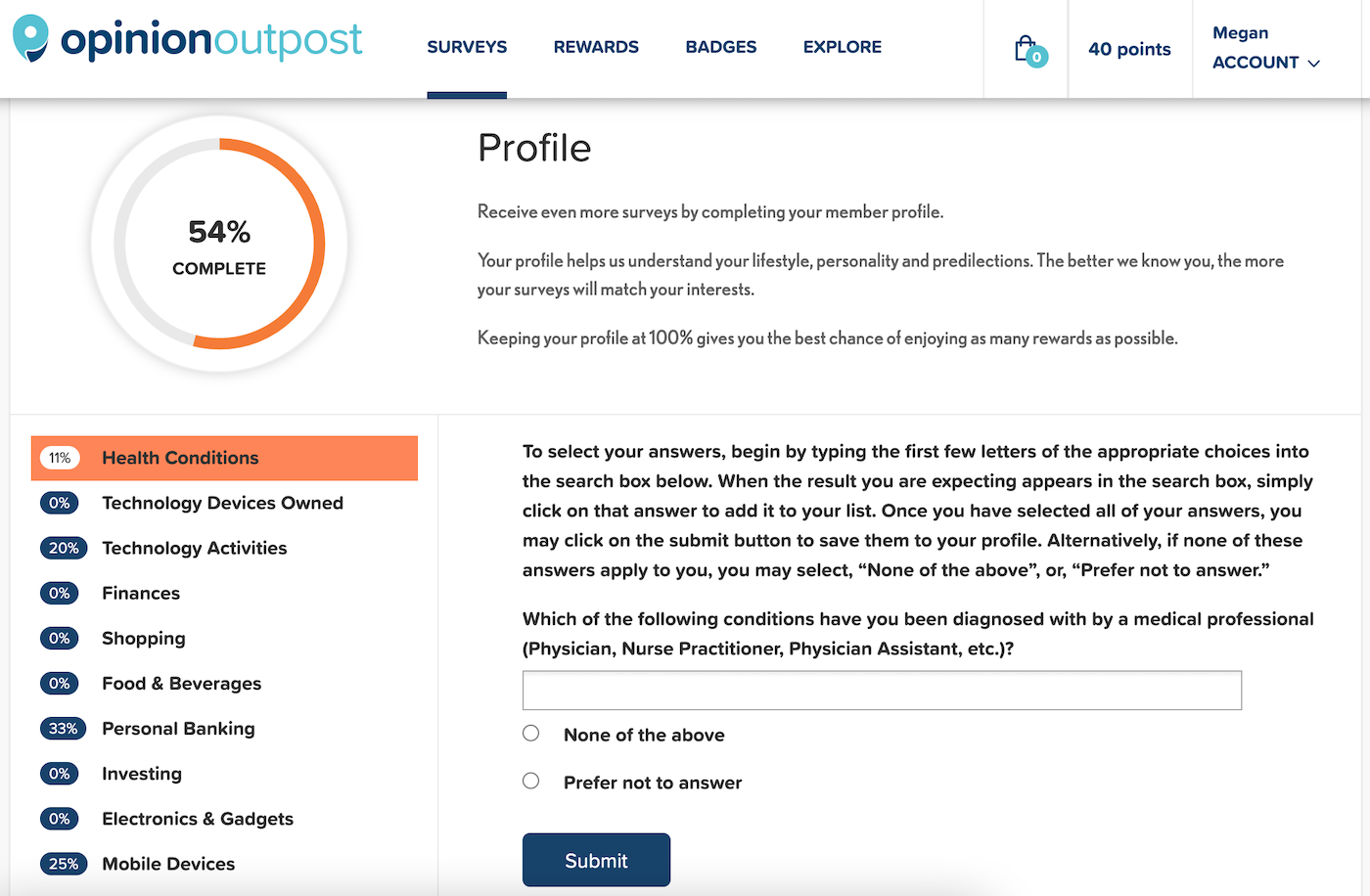Click the 11% badge beside Health Conditions
The height and width of the screenshot is (896, 1370).
click(60, 457)
